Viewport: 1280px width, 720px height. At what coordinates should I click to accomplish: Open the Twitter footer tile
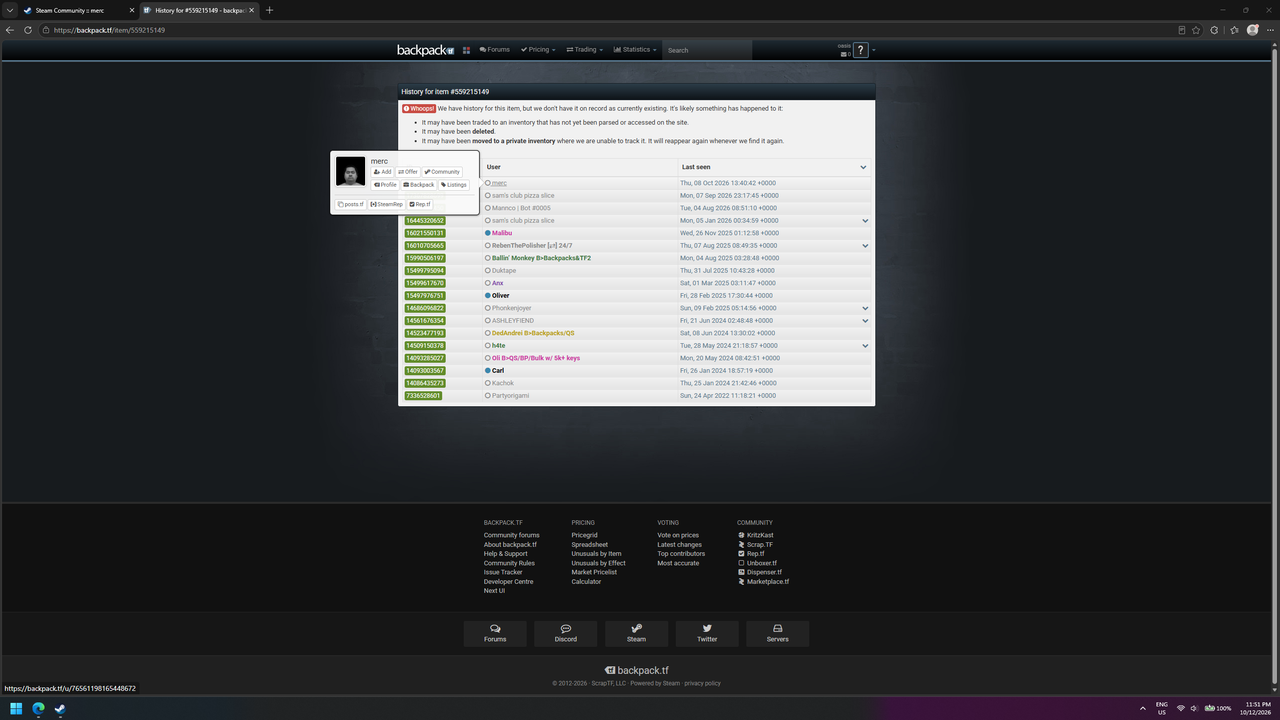coord(707,633)
